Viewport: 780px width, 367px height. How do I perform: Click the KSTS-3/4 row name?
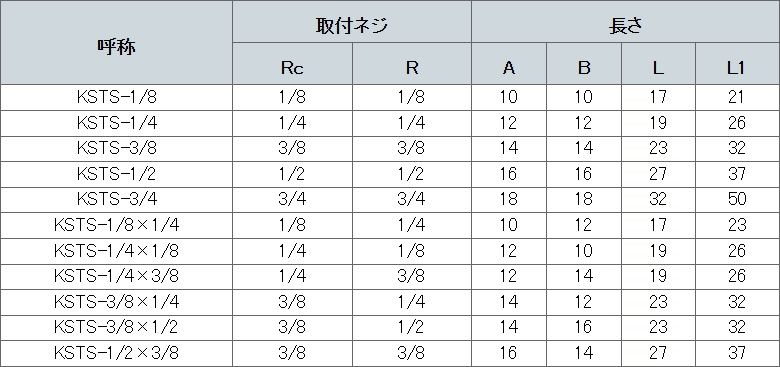tap(116, 199)
